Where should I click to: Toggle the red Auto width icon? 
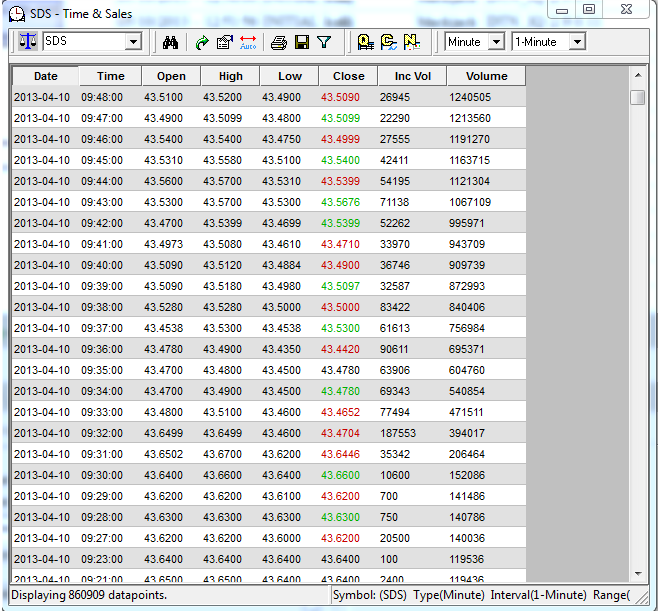248,42
